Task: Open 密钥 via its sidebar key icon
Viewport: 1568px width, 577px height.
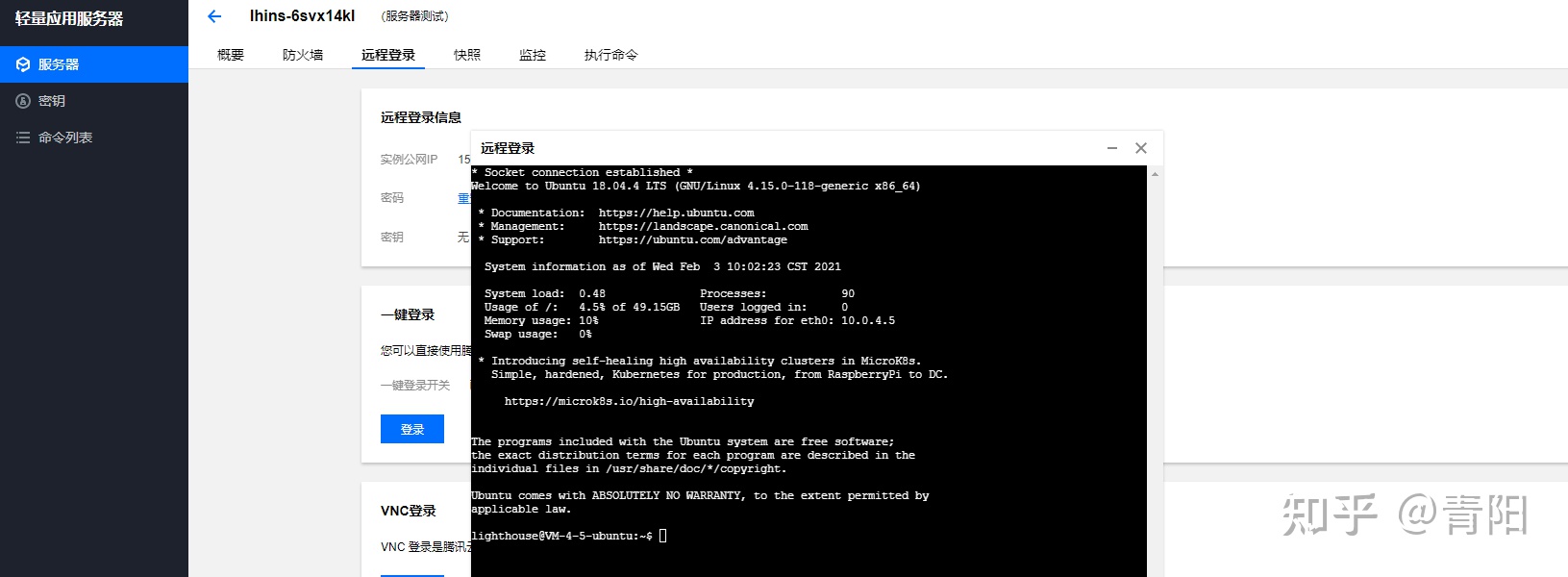Action: (x=23, y=101)
